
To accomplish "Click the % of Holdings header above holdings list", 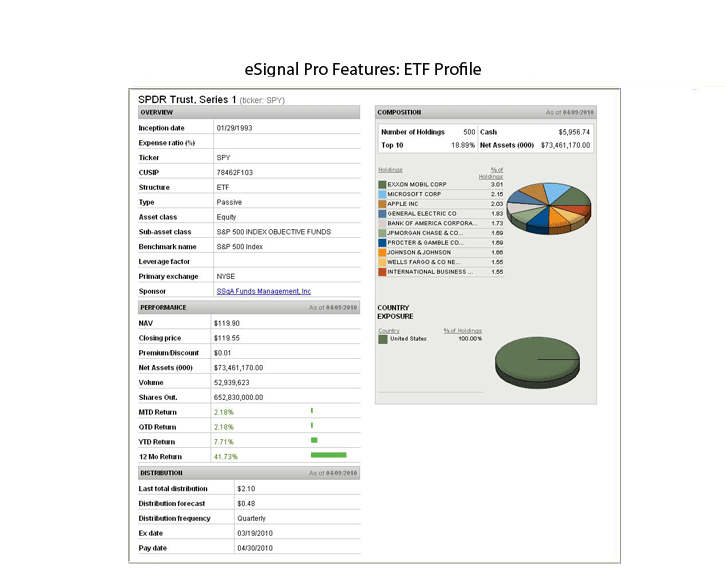I will coord(491,173).
